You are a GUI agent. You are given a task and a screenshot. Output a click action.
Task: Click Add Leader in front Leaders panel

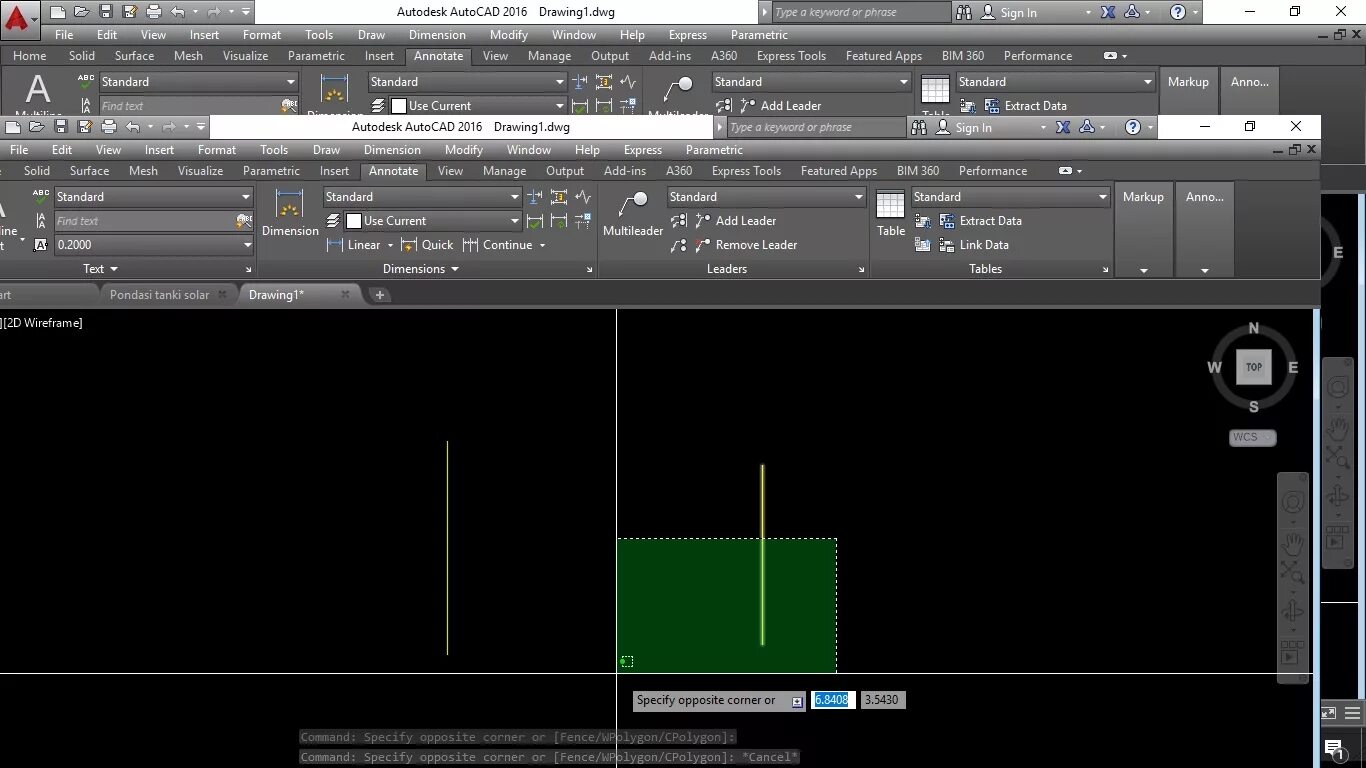pos(734,221)
